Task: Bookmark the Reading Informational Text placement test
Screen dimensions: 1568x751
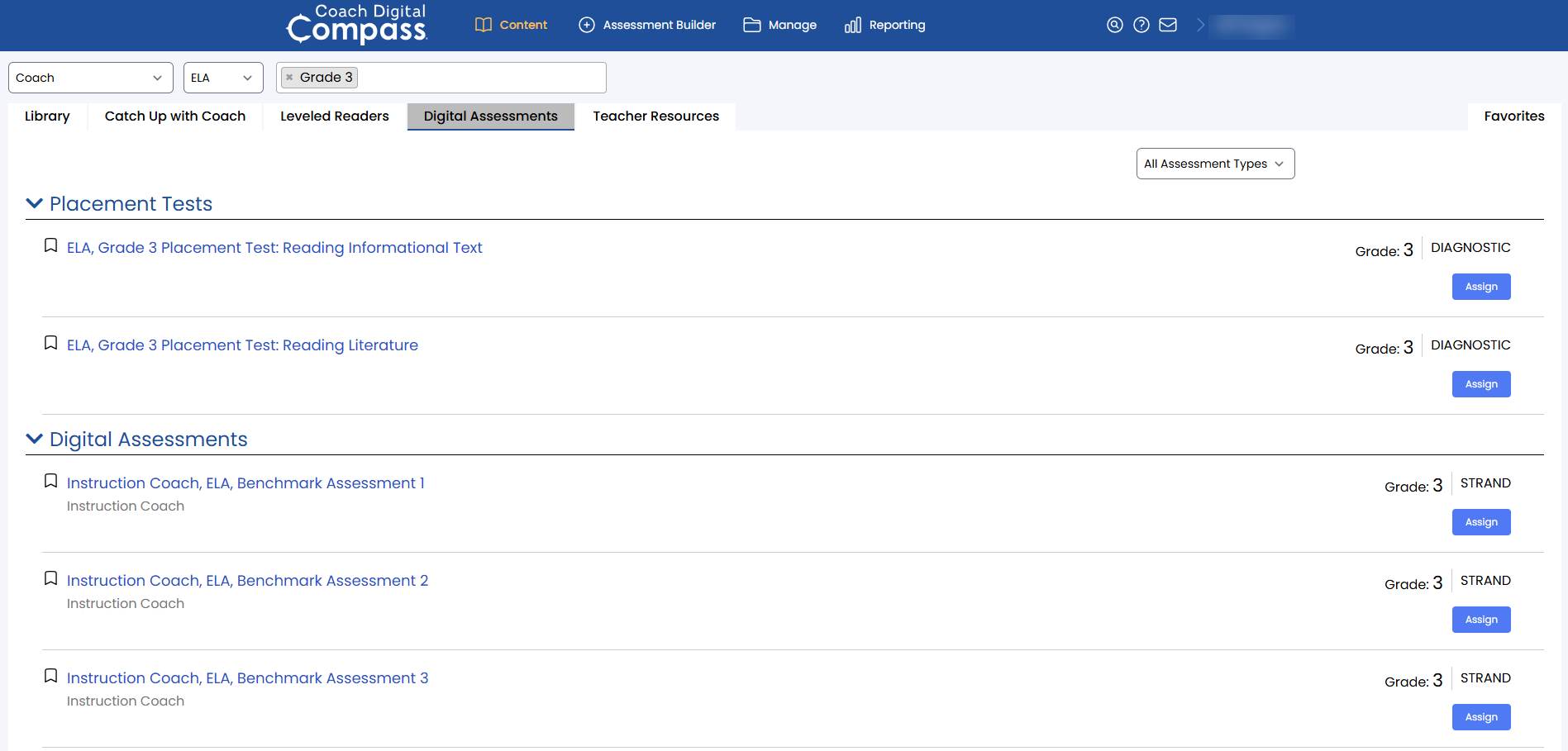Action: pyautogui.click(x=50, y=245)
